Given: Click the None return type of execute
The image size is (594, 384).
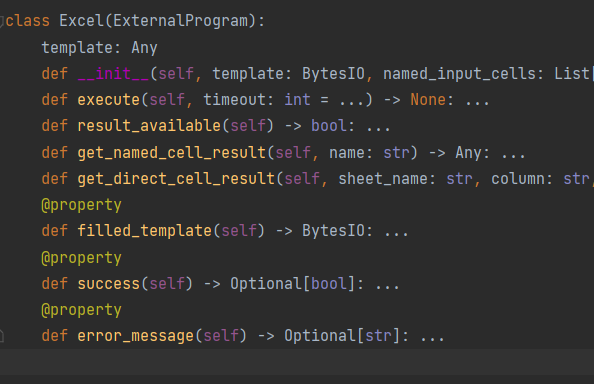Looking at the screenshot, I should 428,100.
